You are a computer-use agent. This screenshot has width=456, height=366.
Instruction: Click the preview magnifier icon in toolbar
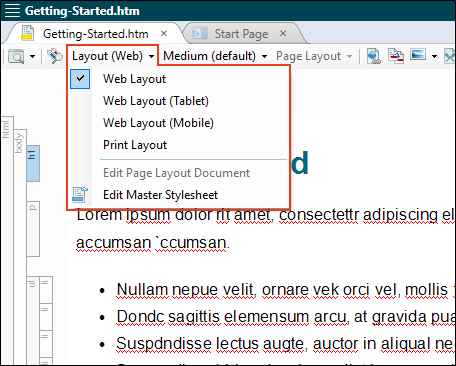click(16, 56)
